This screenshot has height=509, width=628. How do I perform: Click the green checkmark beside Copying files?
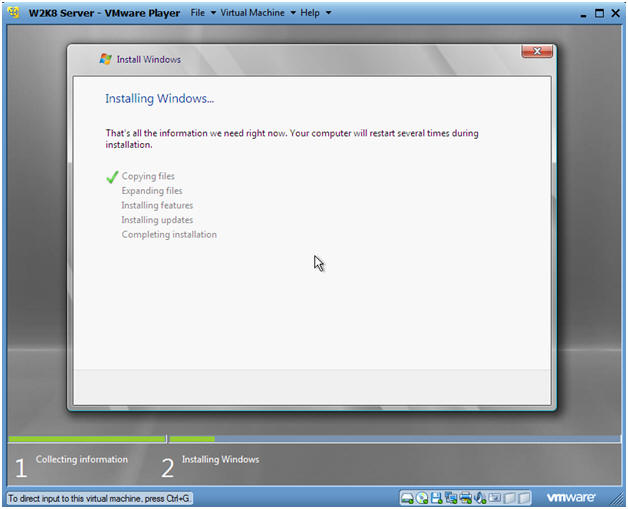point(112,177)
